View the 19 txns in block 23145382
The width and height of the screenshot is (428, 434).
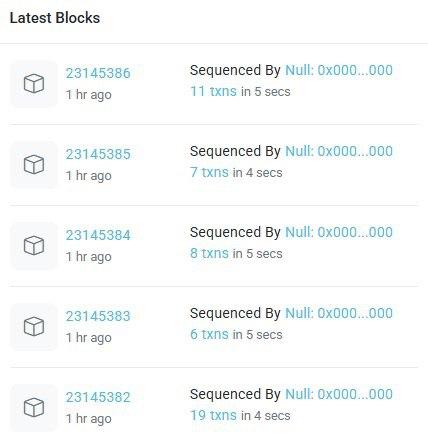[213, 415]
